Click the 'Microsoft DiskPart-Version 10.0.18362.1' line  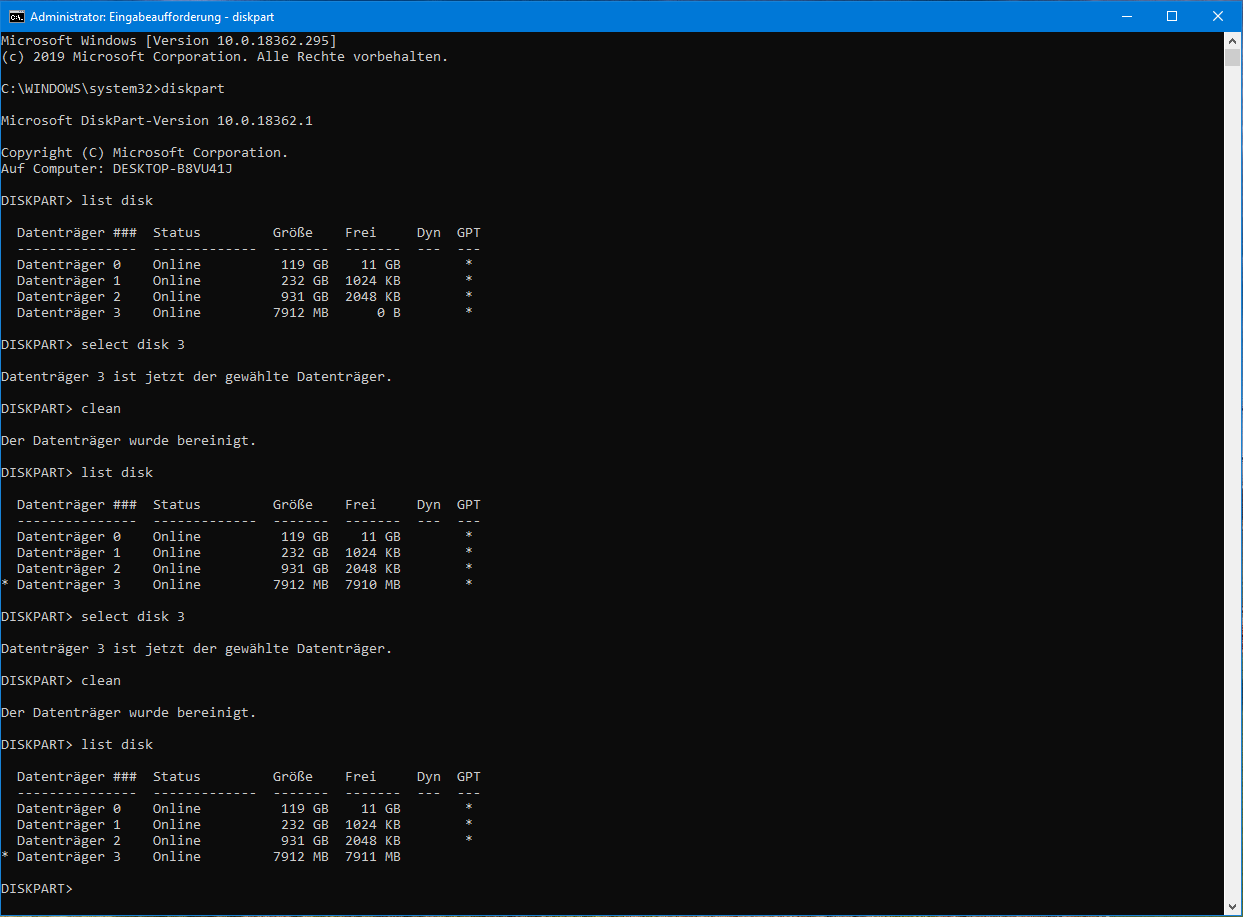pyautogui.click(x=157, y=120)
